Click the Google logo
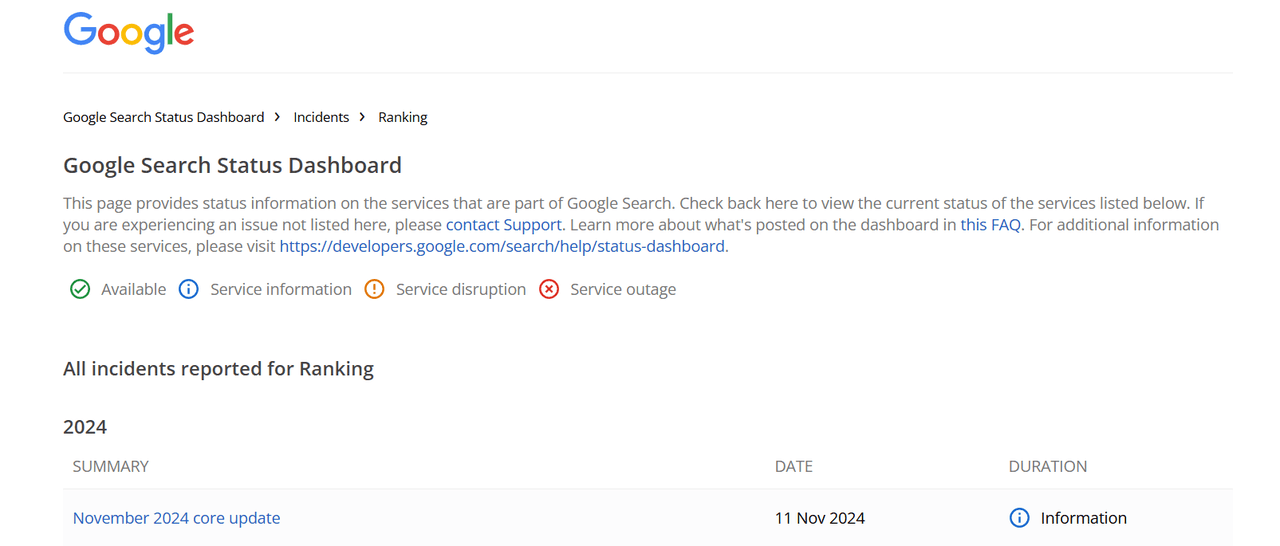Image resolution: width=1280 pixels, height=546 pixels. pyautogui.click(x=128, y=33)
